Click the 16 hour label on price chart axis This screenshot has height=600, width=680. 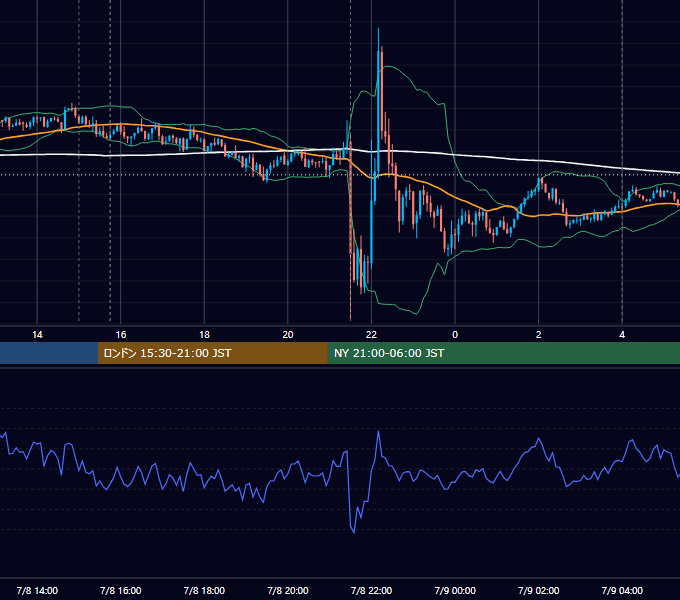pos(121,335)
